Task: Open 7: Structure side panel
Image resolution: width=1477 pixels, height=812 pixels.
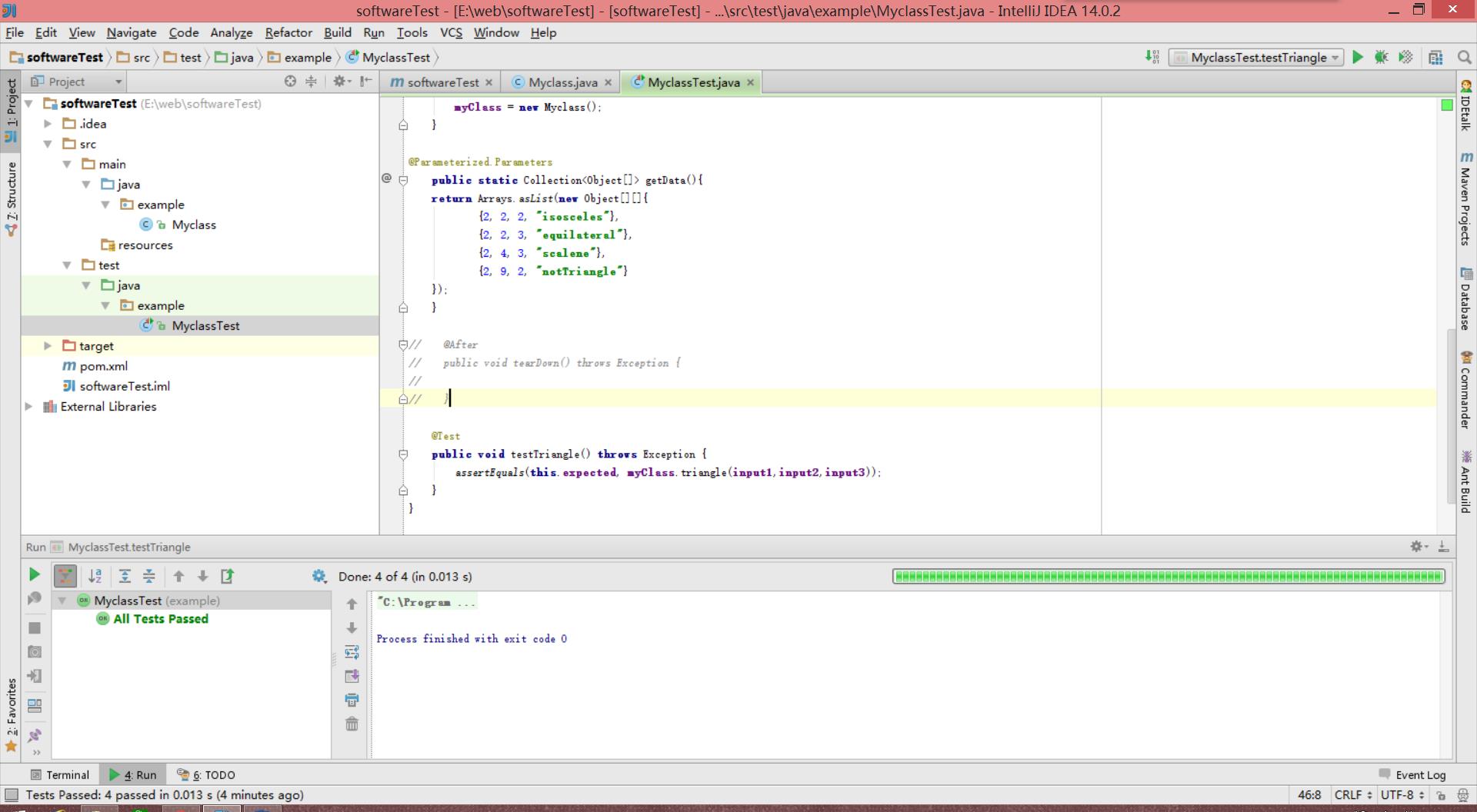Action: click(x=11, y=198)
